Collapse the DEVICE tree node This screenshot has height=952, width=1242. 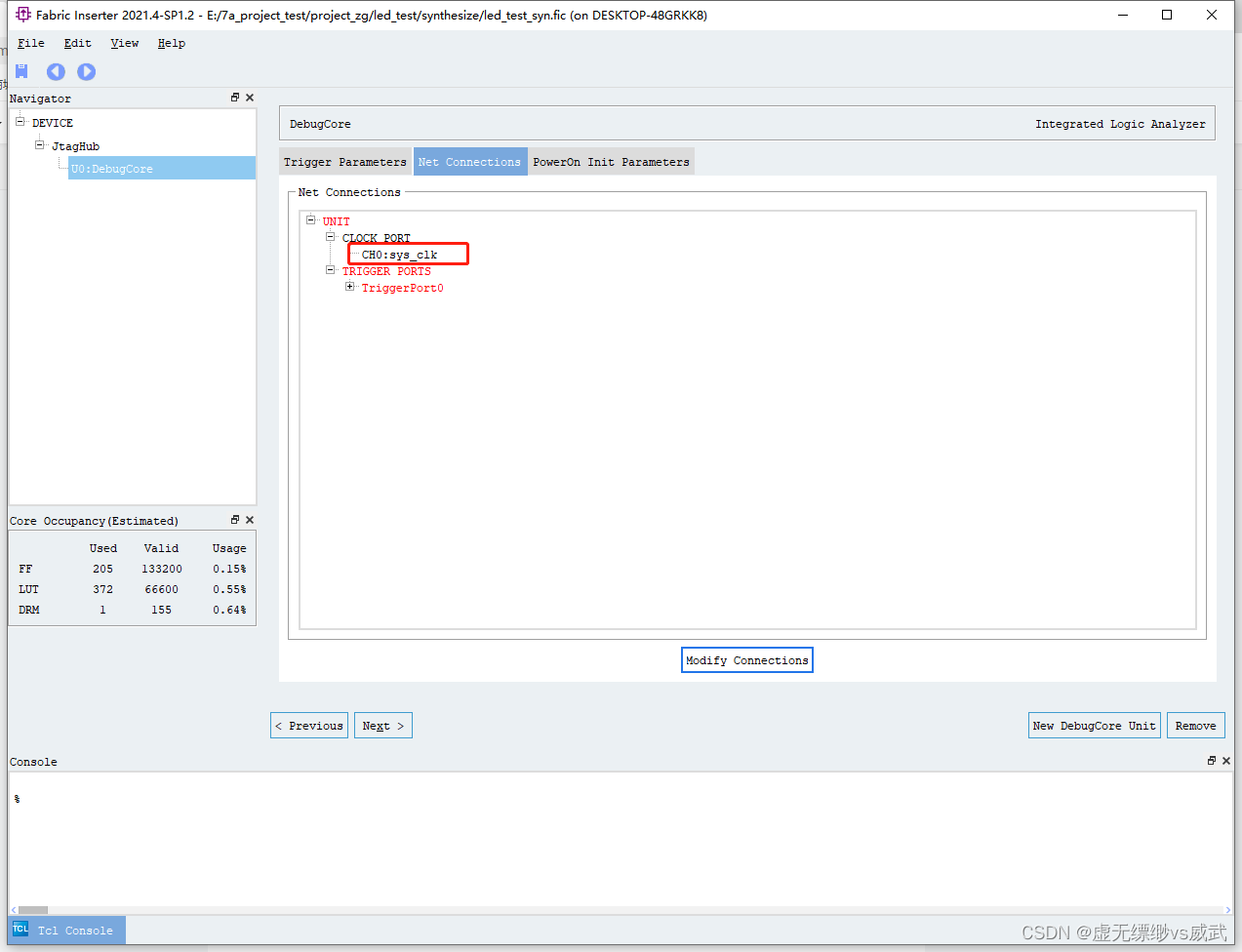pos(21,122)
